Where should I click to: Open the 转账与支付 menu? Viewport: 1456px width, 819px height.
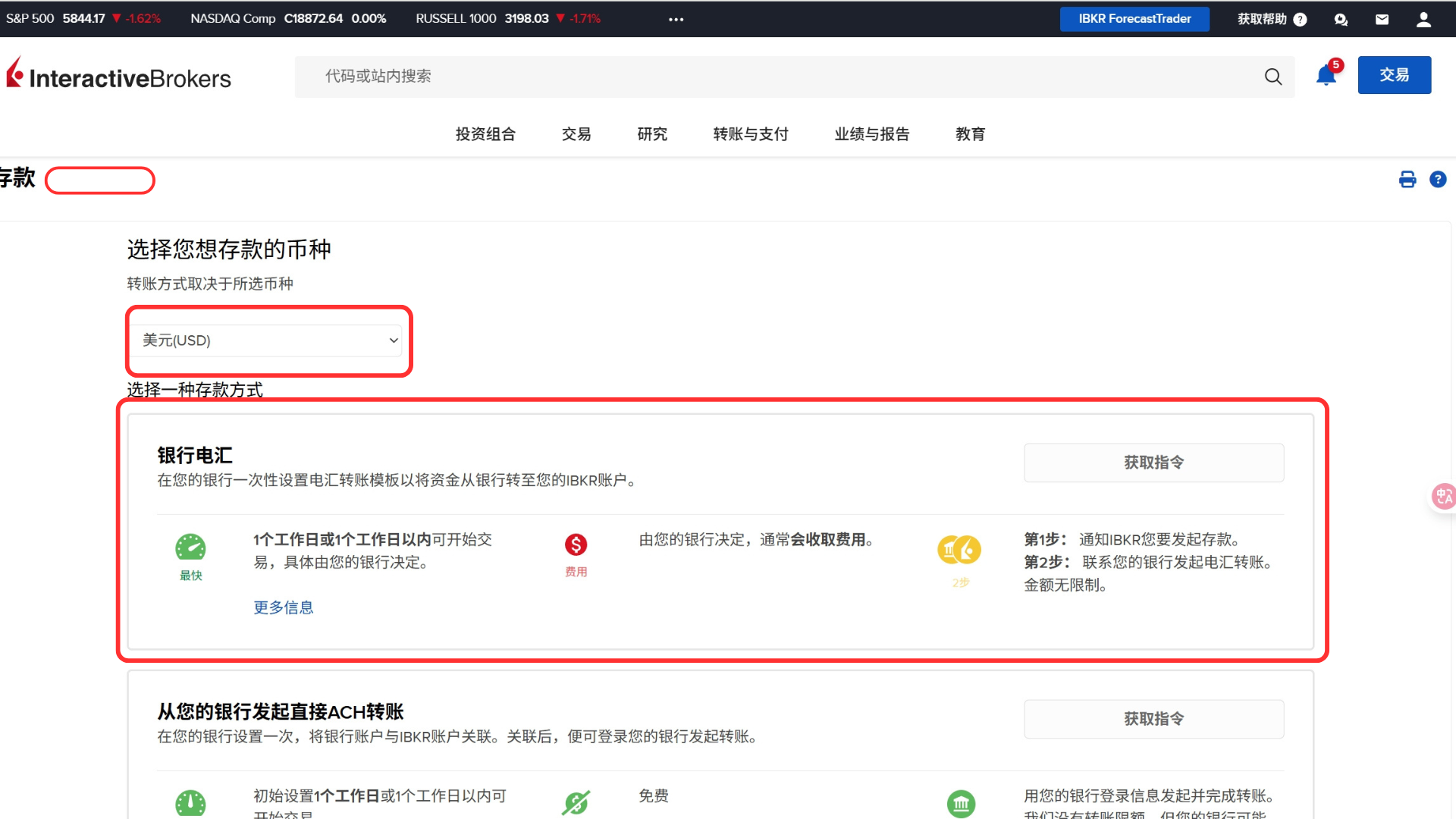(x=750, y=134)
